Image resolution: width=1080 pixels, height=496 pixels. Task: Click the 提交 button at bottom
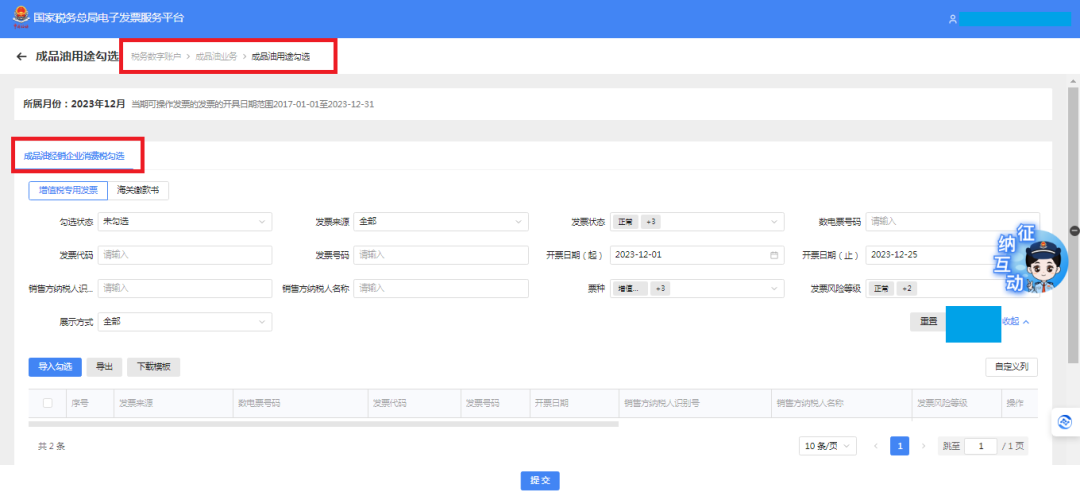(x=540, y=481)
